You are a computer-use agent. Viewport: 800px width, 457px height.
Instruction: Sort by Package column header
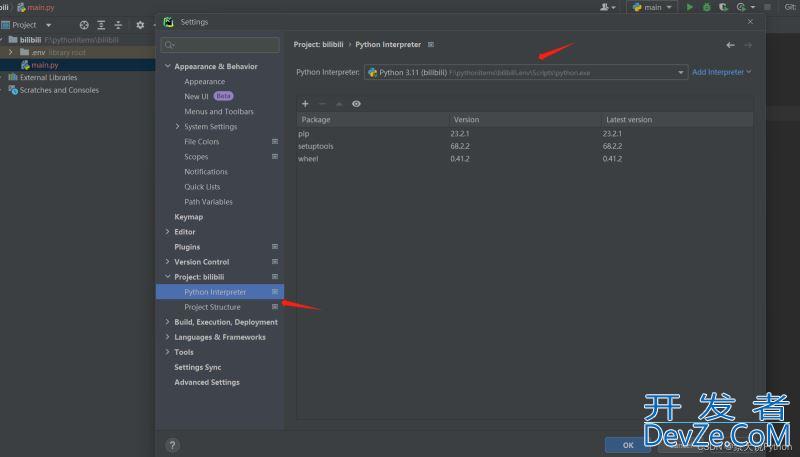click(x=373, y=119)
